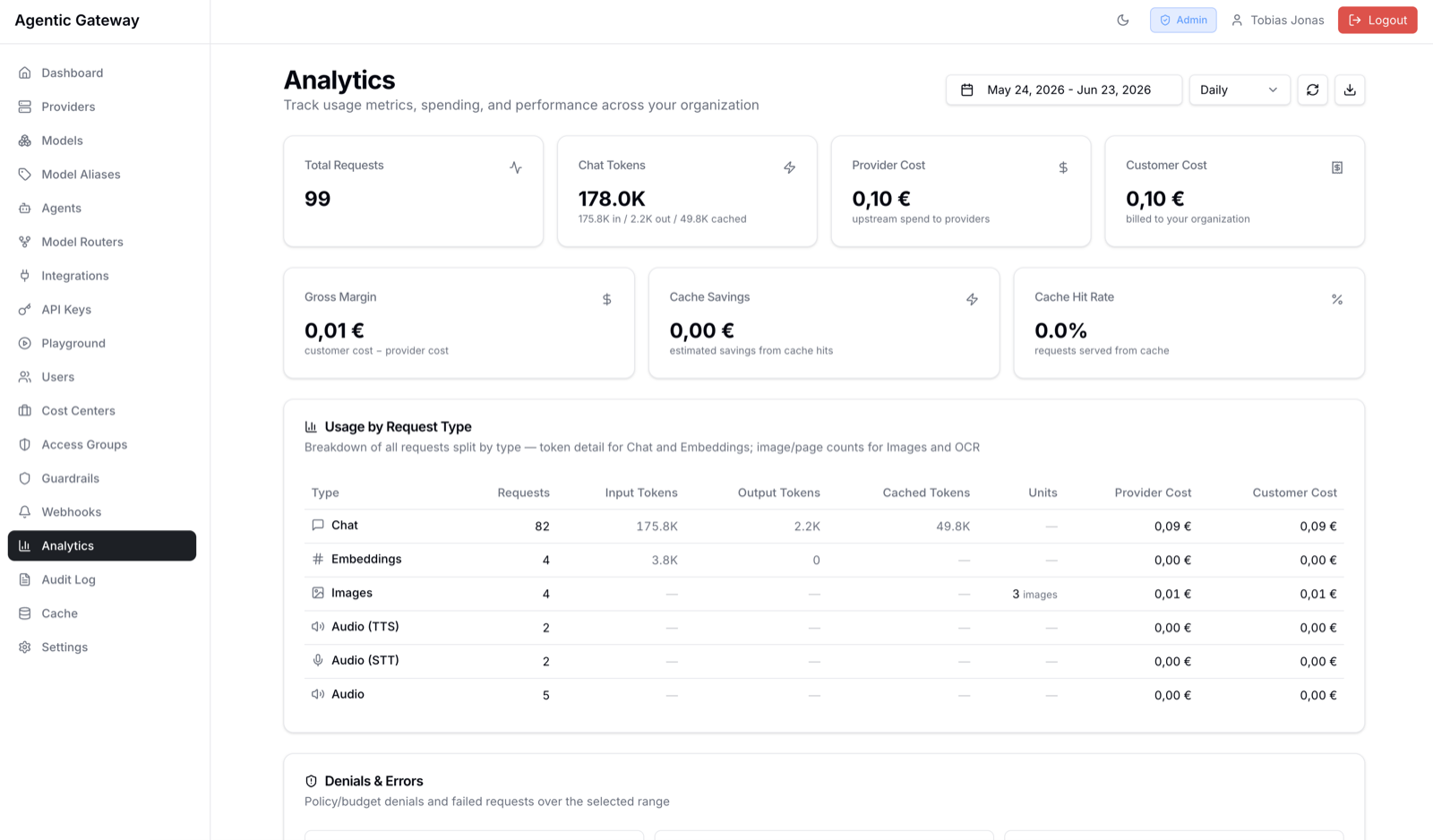Image resolution: width=1433 pixels, height=840 pixels.
Task: Click the Gross Margin dollar icon
Action: click(x=607, y=299)
